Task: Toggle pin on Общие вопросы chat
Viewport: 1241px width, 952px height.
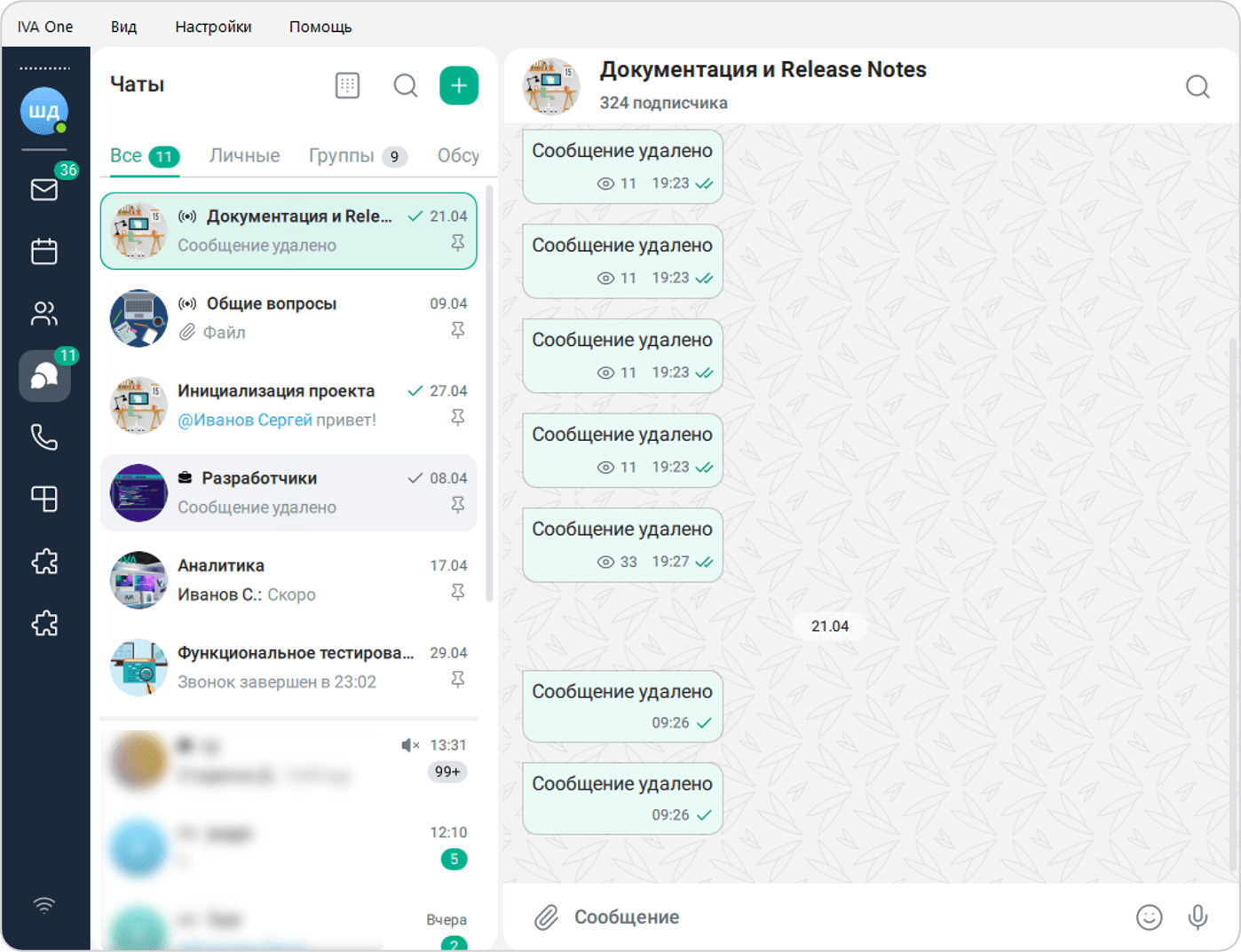Action: 457,330
